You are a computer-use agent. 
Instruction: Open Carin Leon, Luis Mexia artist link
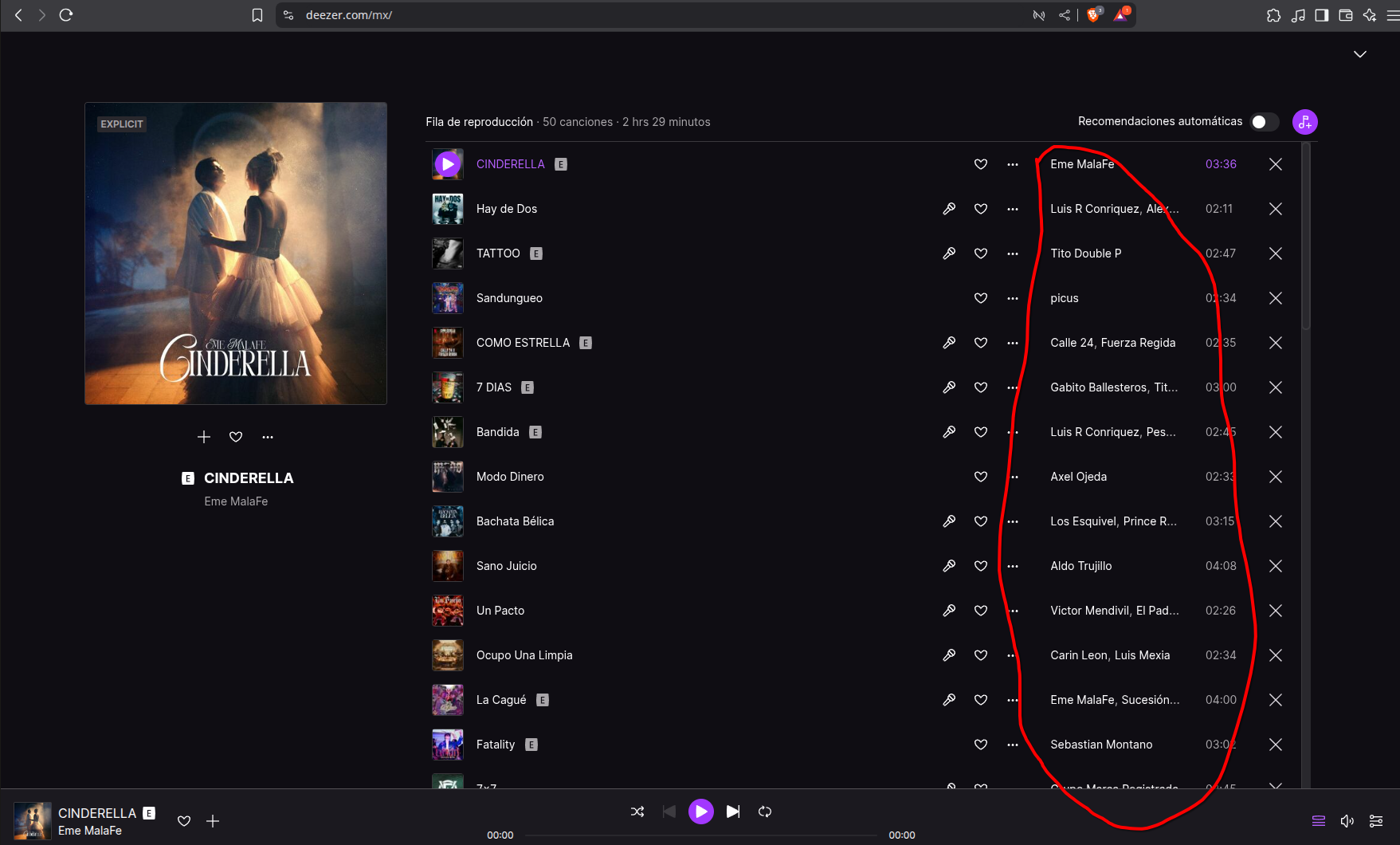[x=1110, y=655]
